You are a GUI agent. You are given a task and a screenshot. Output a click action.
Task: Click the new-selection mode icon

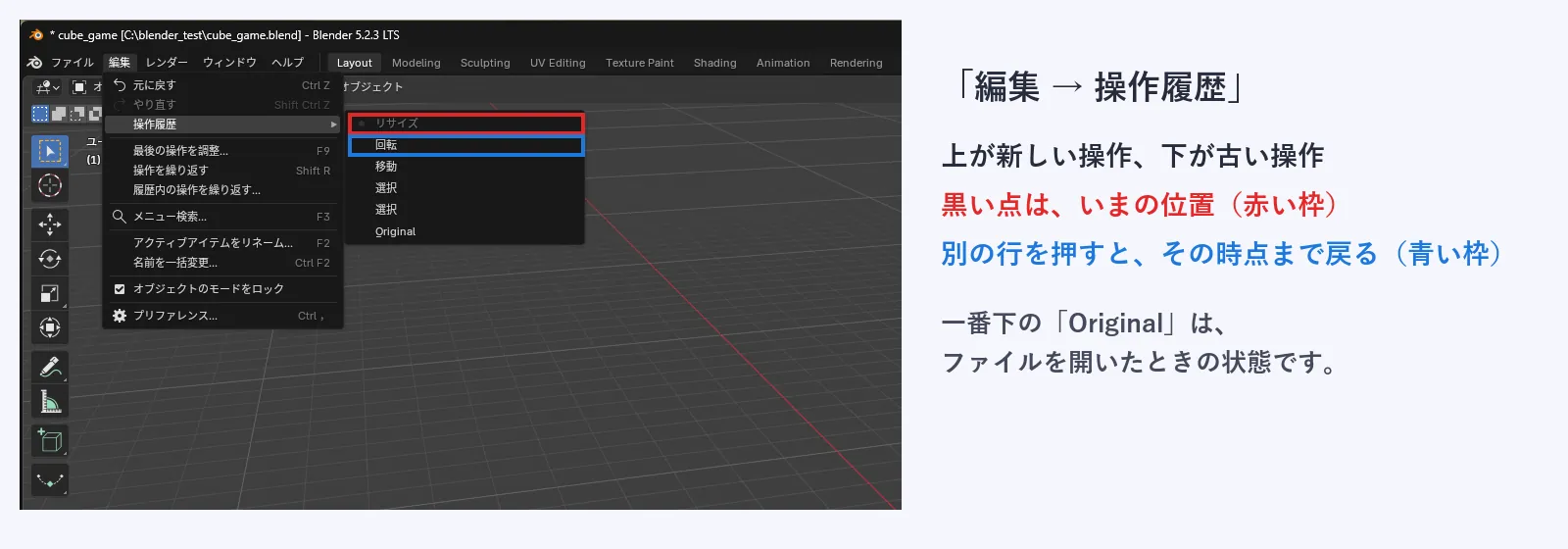40,114
